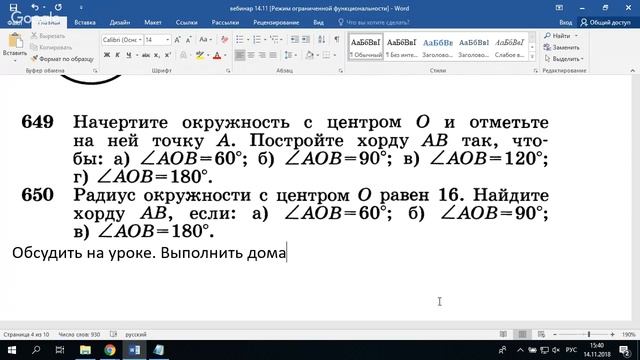
Task: Center-align the text
Action: pos(251,55)
